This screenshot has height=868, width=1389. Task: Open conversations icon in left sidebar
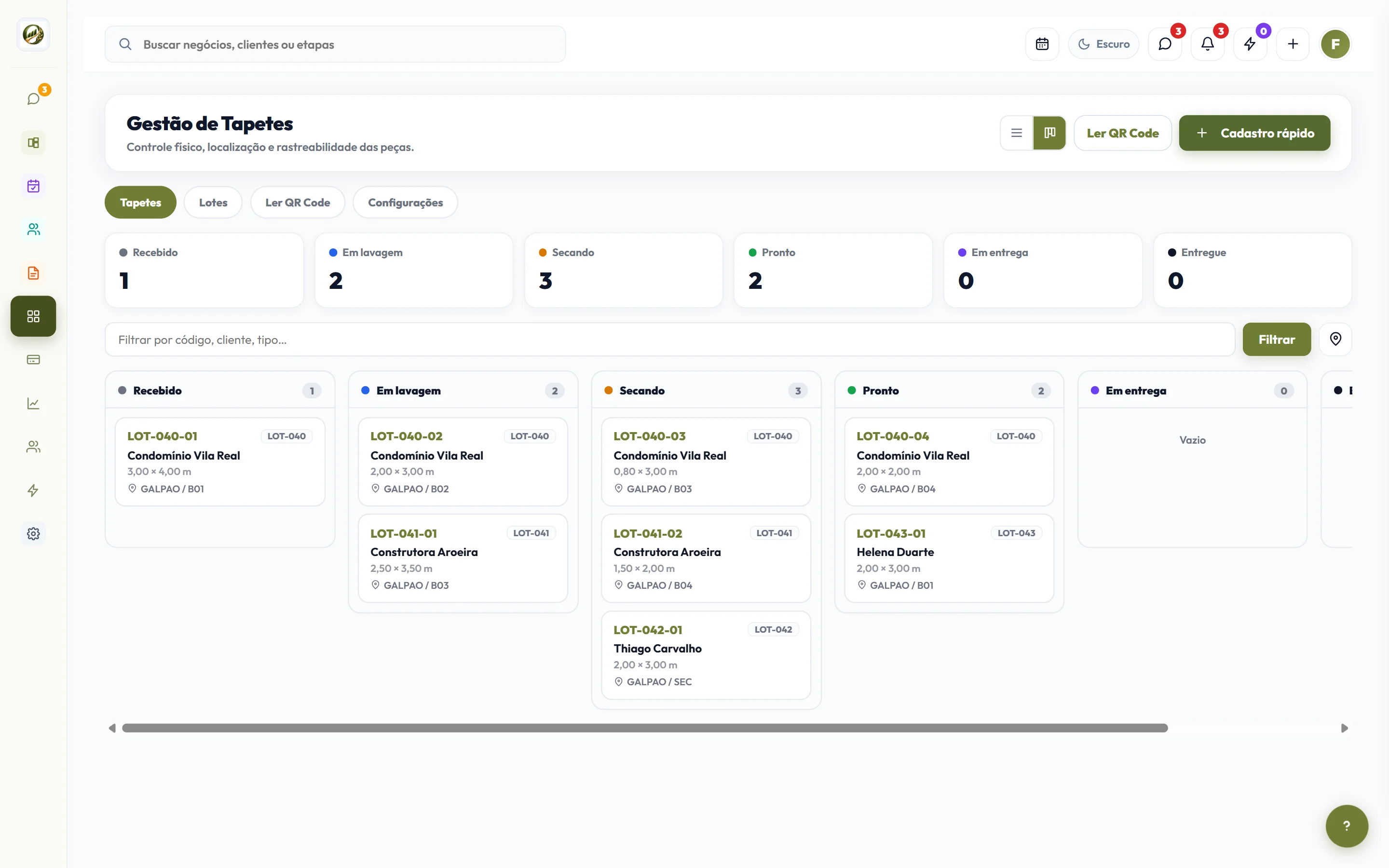pyautogui.click(x=33, y=99)
